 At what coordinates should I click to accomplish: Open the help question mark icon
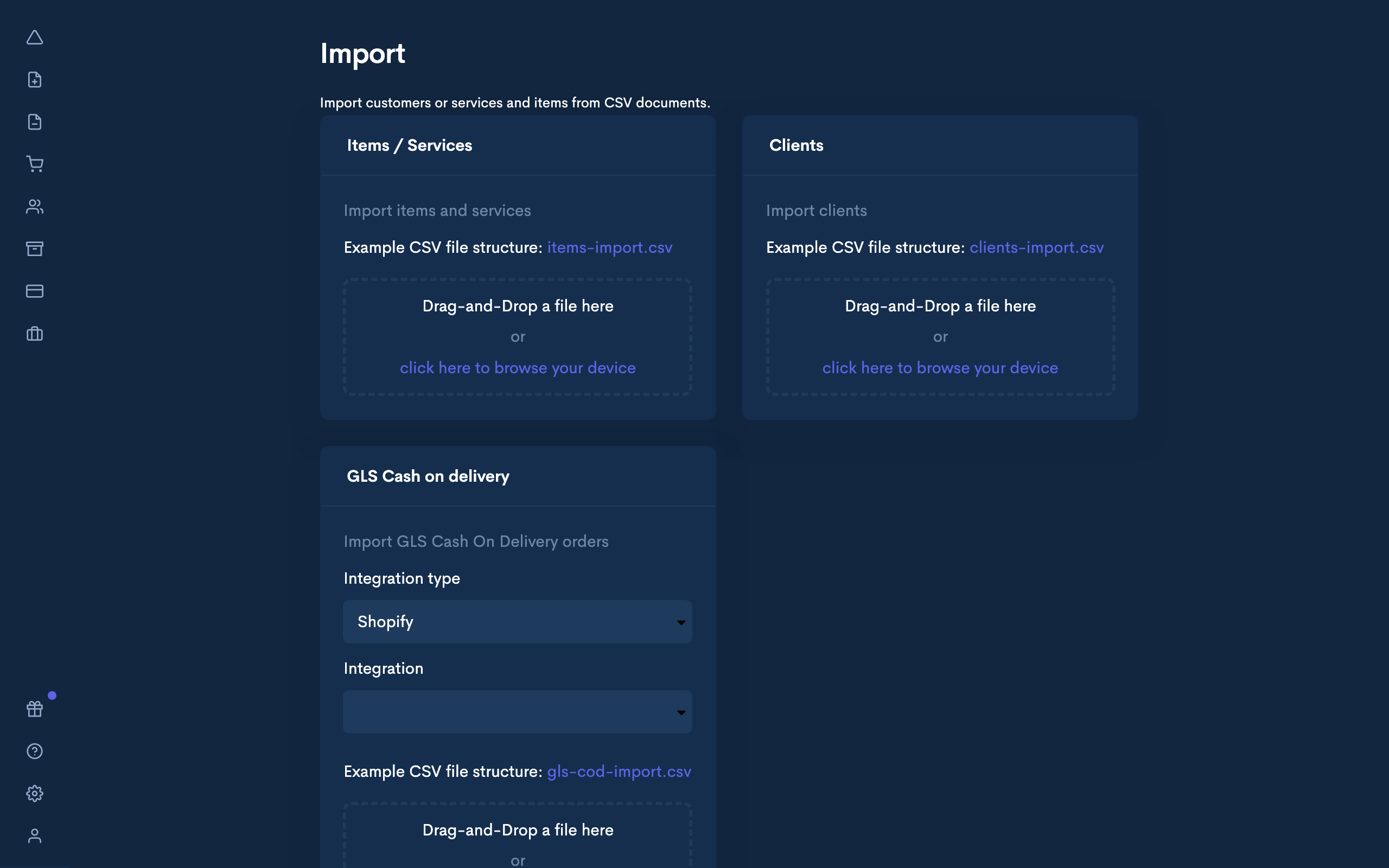point(34,751)
